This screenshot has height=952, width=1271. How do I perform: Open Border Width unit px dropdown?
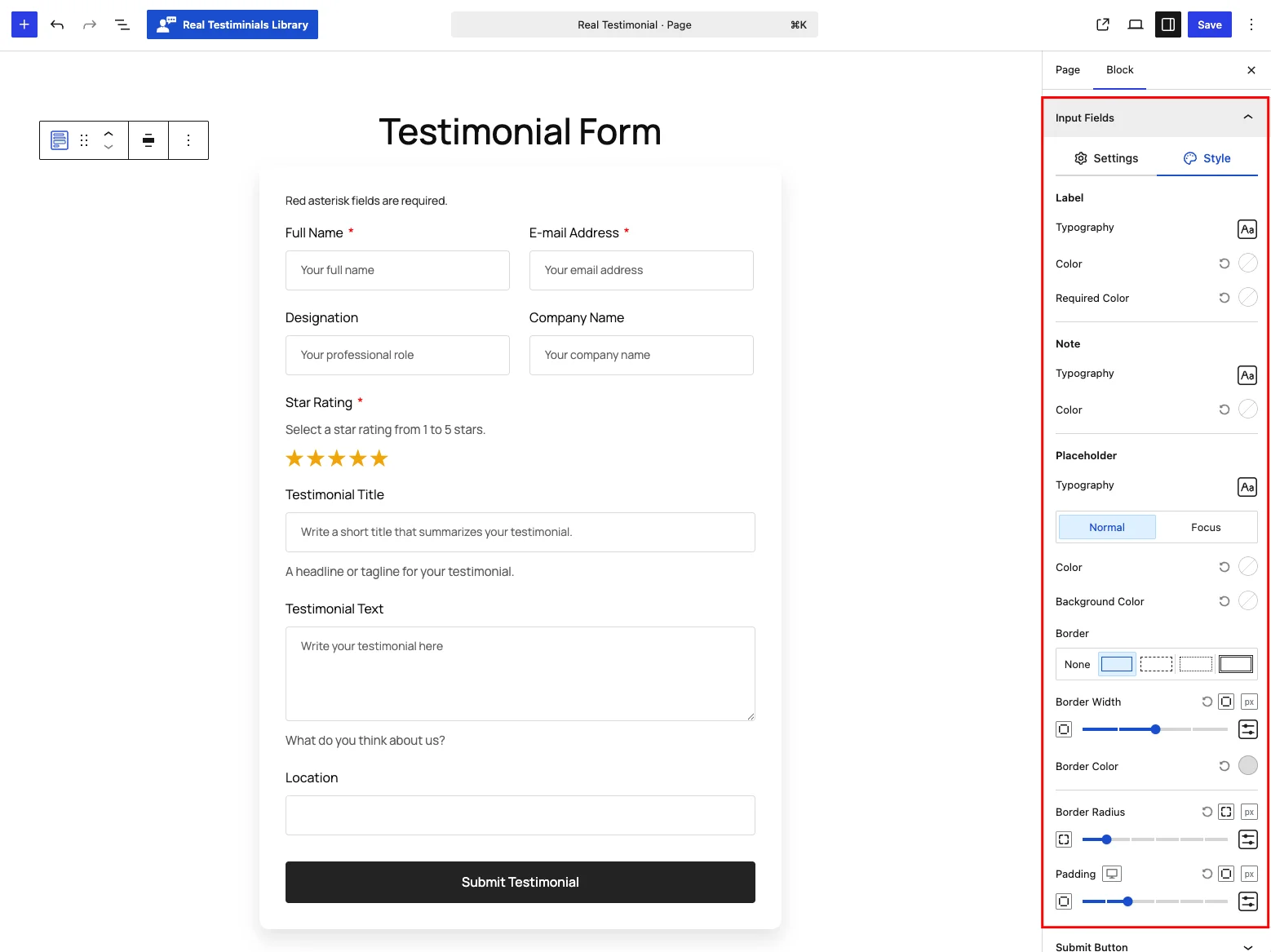[1249, 702]
